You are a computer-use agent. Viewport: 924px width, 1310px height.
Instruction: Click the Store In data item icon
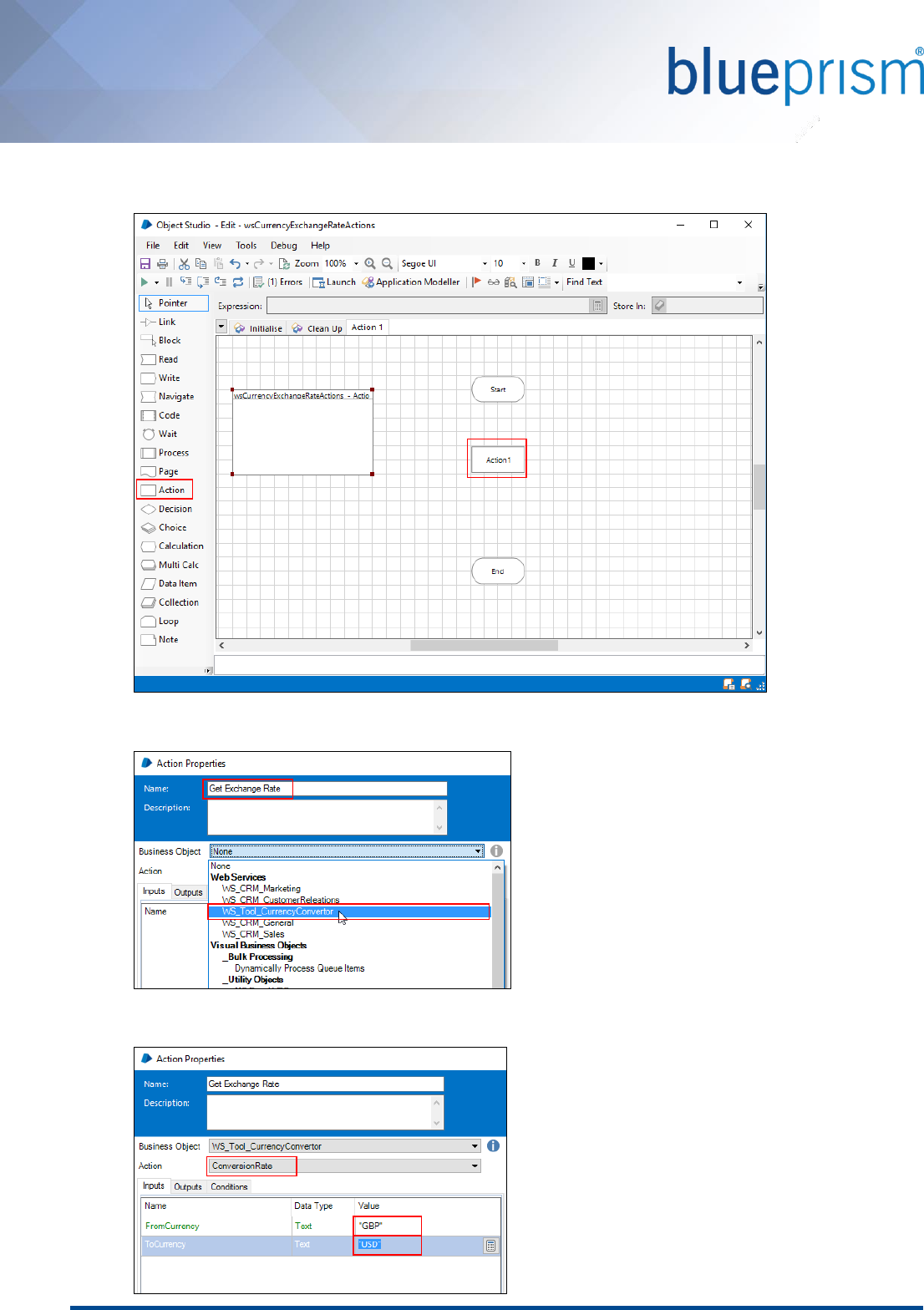click(x=660, y=306)
